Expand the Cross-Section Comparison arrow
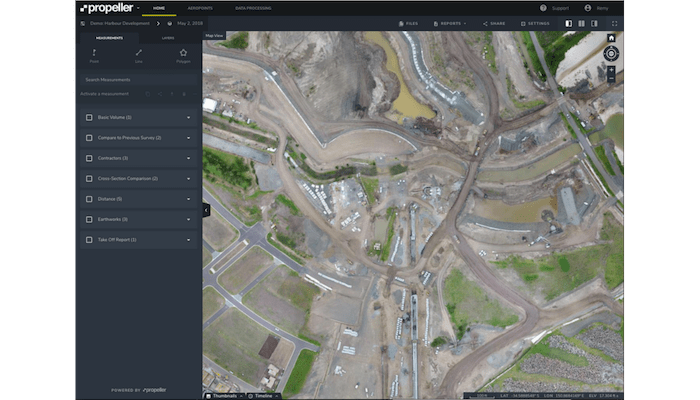The width and height of the screenshot is (700, 400). coord(188,179)
